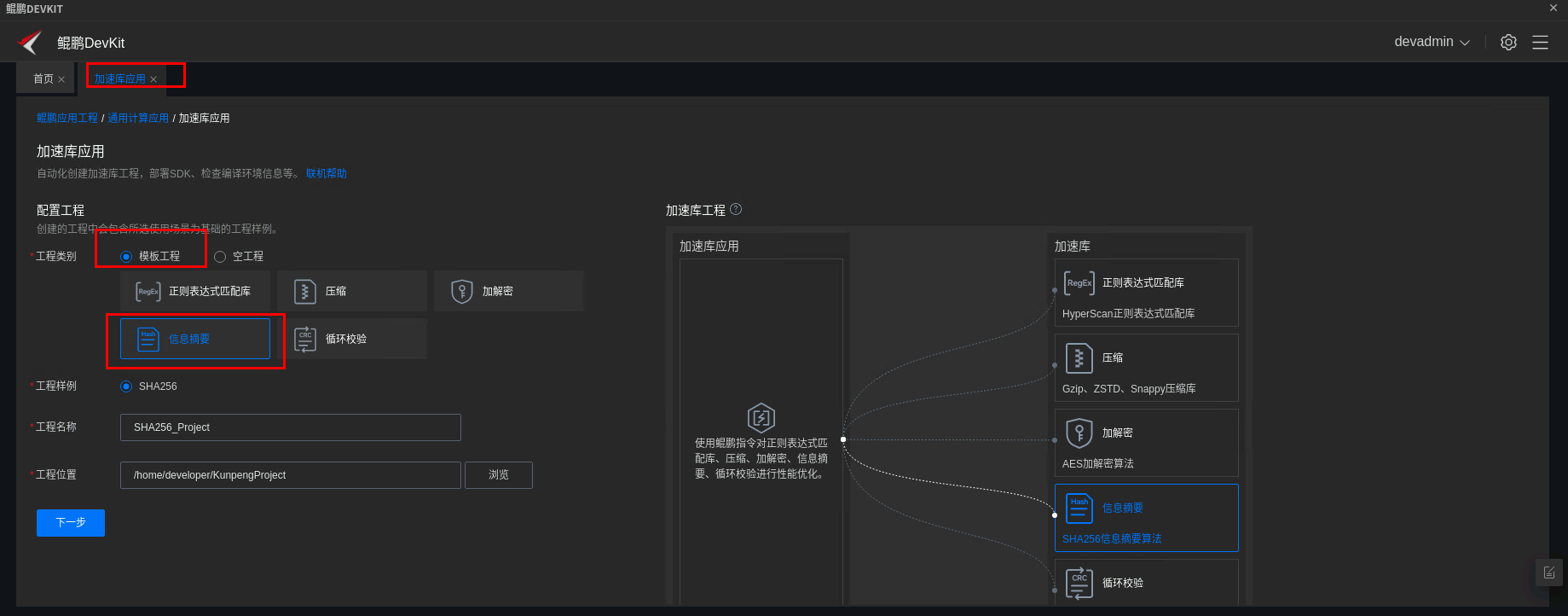Open the 联机帮助 online help link
The image size is (1568, 616).
pos(327,173)
